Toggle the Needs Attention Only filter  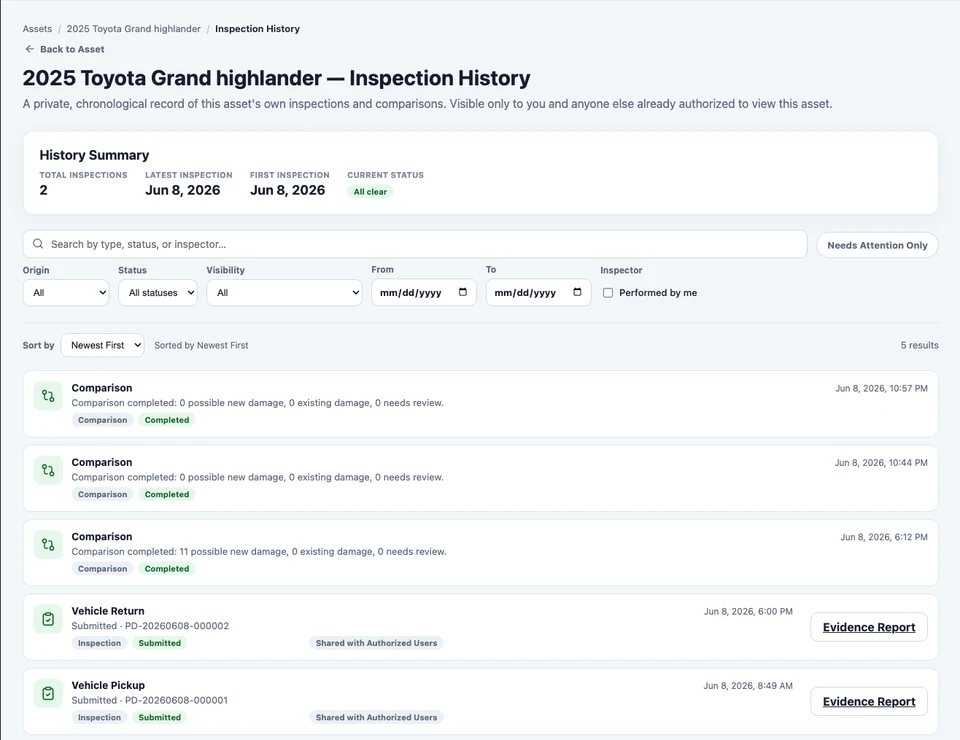tap(877, 245)
